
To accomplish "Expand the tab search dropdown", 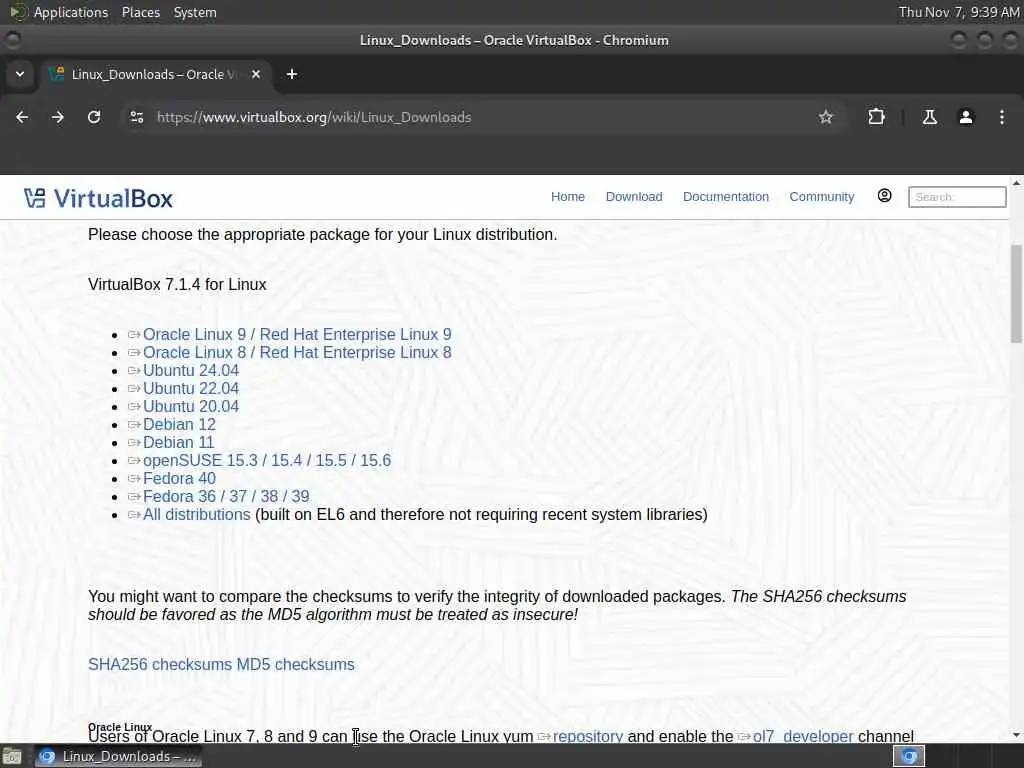I will (20, 74).
